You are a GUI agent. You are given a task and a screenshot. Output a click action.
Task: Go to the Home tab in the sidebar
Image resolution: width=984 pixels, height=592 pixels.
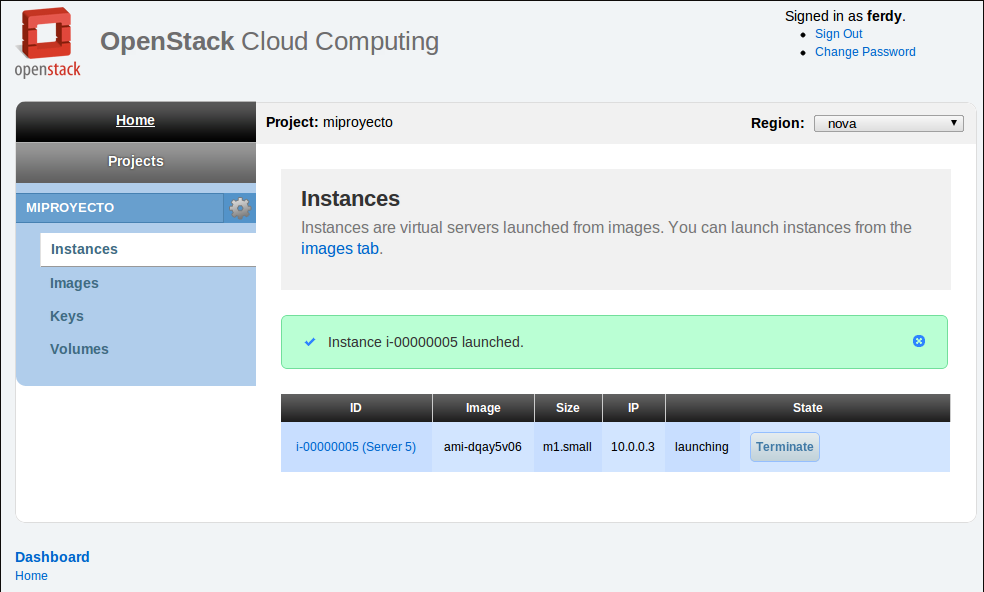pyautogui.click(x=136, y=121)
